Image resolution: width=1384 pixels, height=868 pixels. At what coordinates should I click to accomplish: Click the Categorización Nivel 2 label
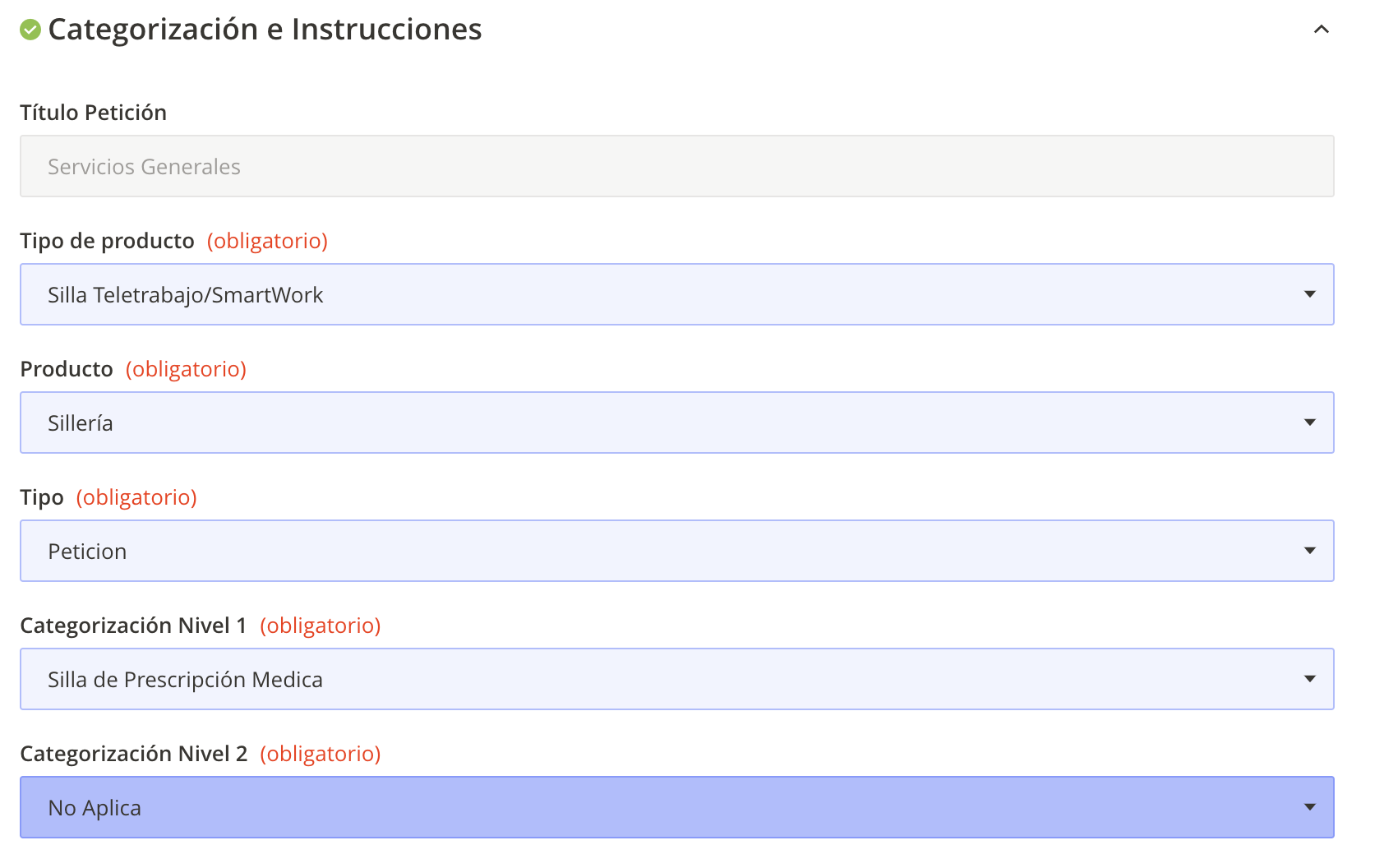point(133,754)
